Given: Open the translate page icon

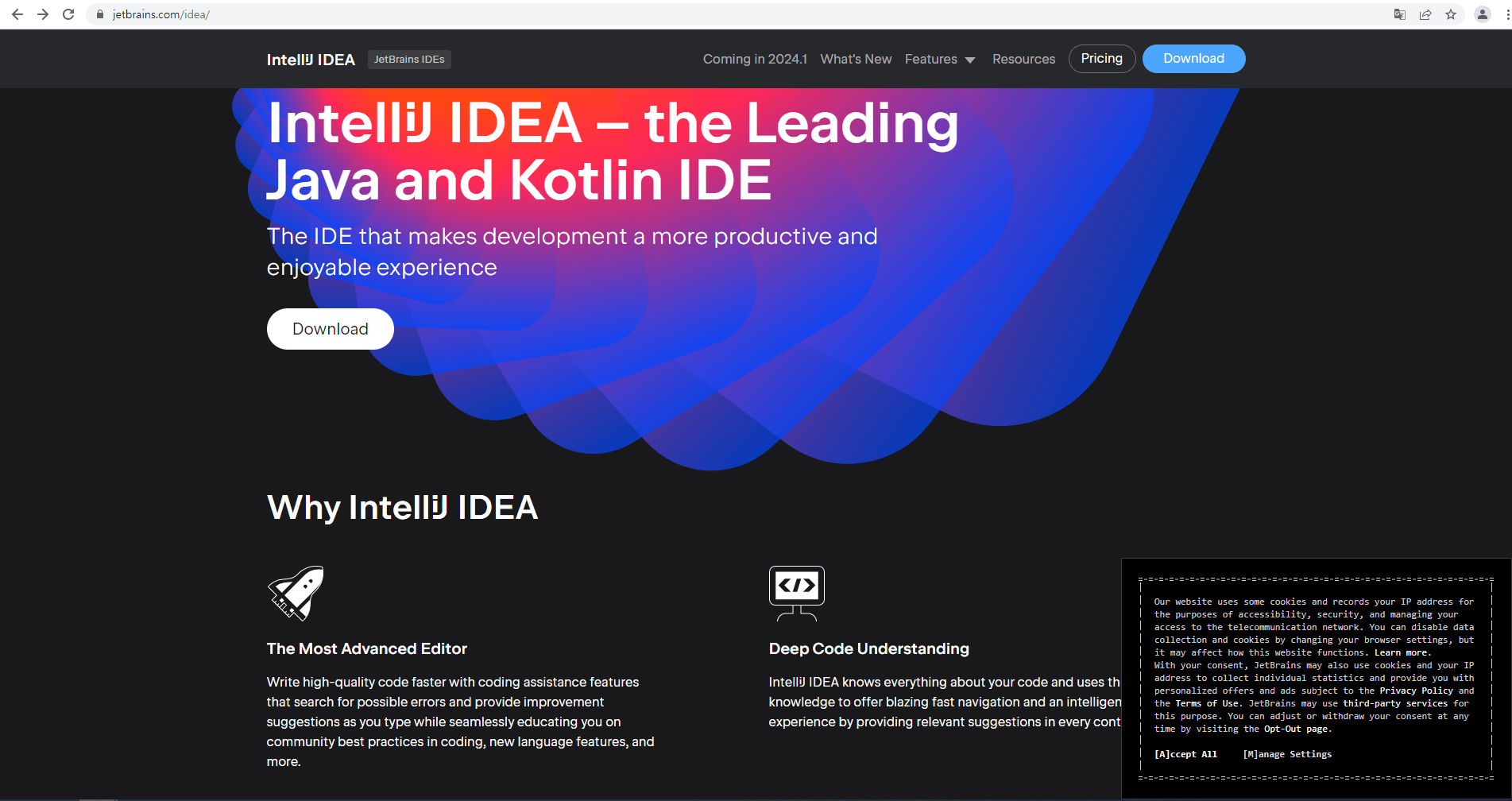Looking at the screenshot, I should [1400, 14].
